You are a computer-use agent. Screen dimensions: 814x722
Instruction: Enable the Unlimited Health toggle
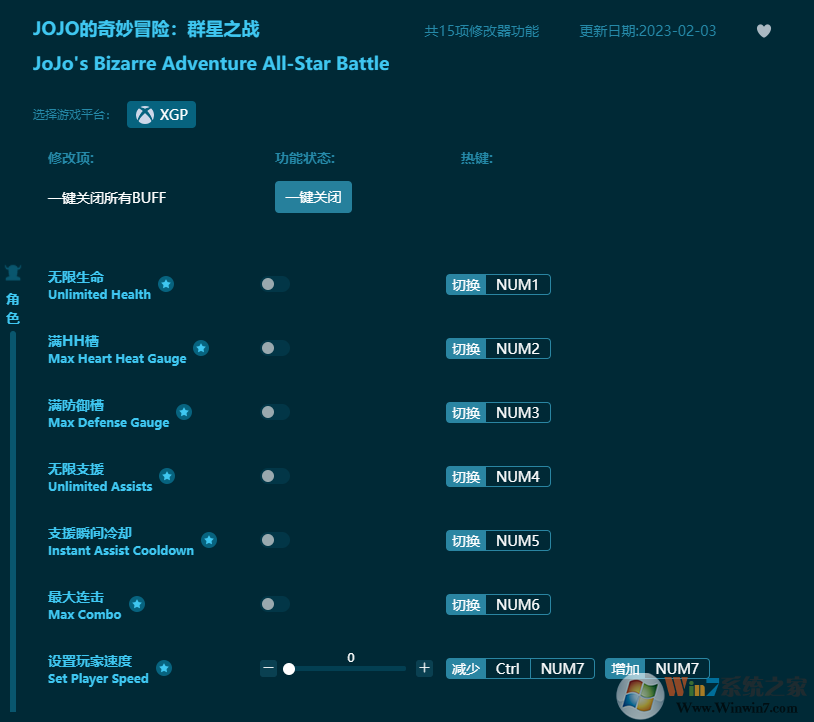coord(274,284)
